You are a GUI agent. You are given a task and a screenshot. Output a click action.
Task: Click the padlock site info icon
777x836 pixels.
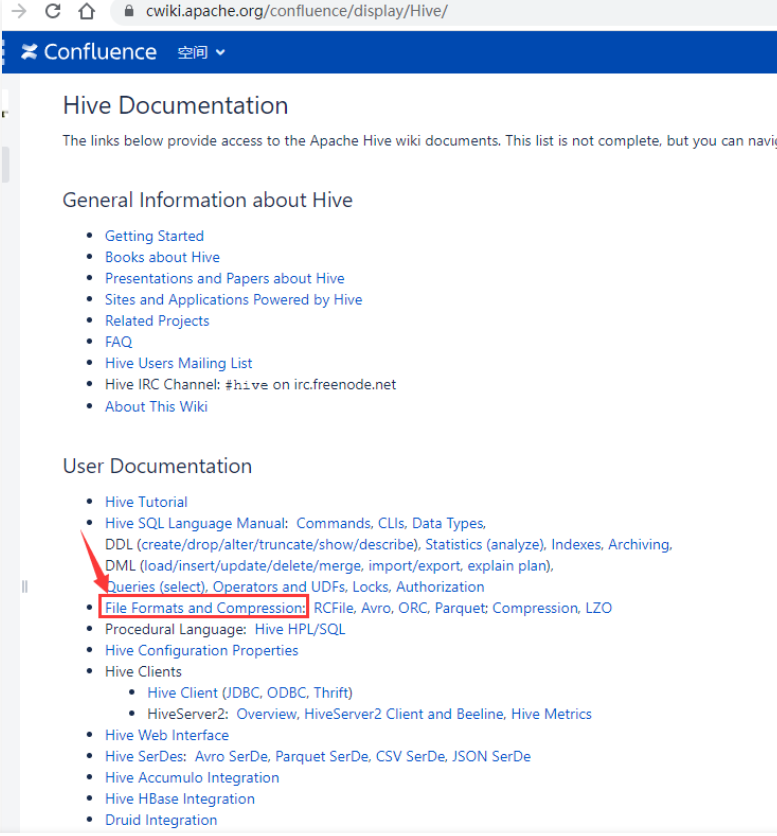(129, 11)
